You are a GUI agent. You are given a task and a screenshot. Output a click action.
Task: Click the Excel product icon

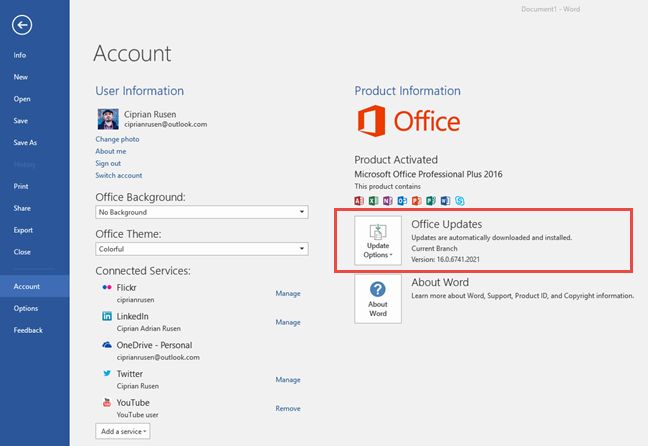[x=374, y=201]
